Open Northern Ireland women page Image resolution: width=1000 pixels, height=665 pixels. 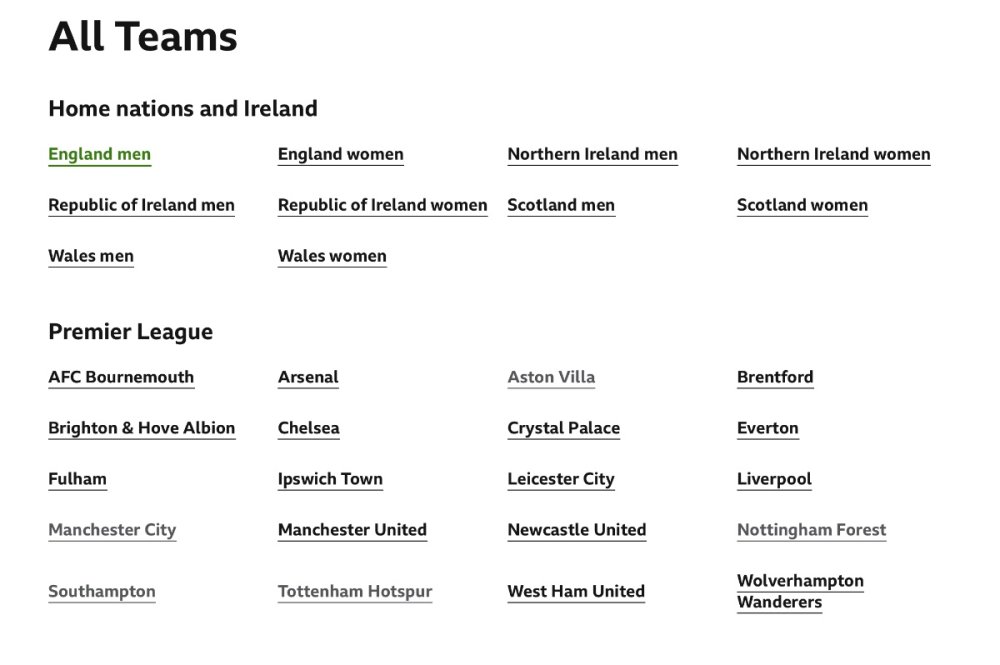[x=833, y=154]
